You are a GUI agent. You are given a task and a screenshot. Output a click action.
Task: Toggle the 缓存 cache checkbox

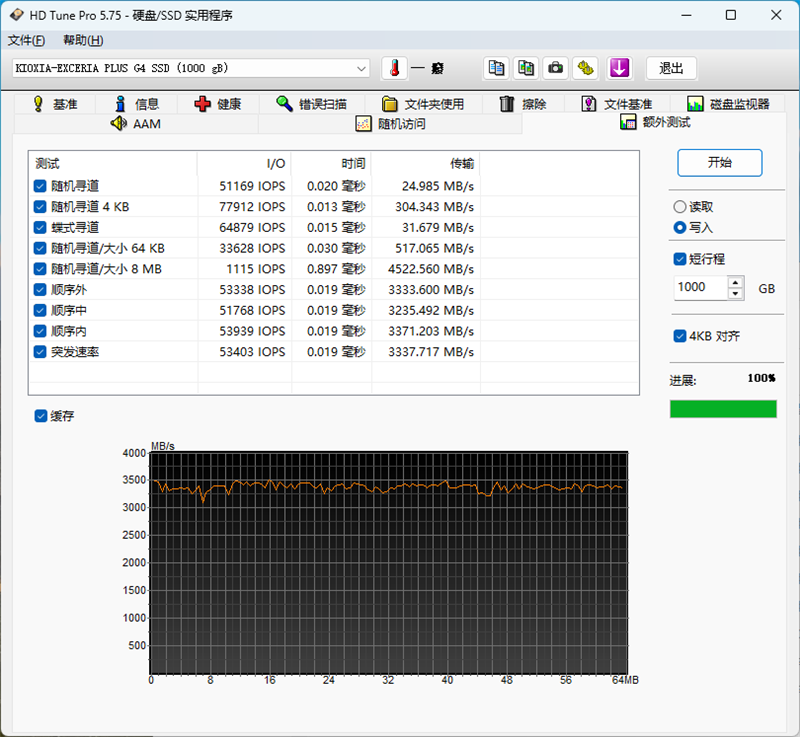41,416
